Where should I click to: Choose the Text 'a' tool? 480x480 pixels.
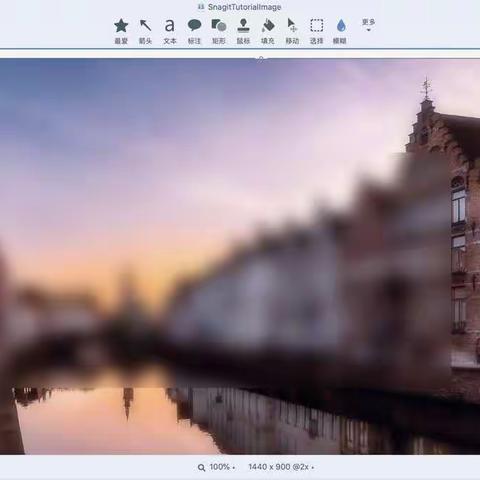(170, 31)
